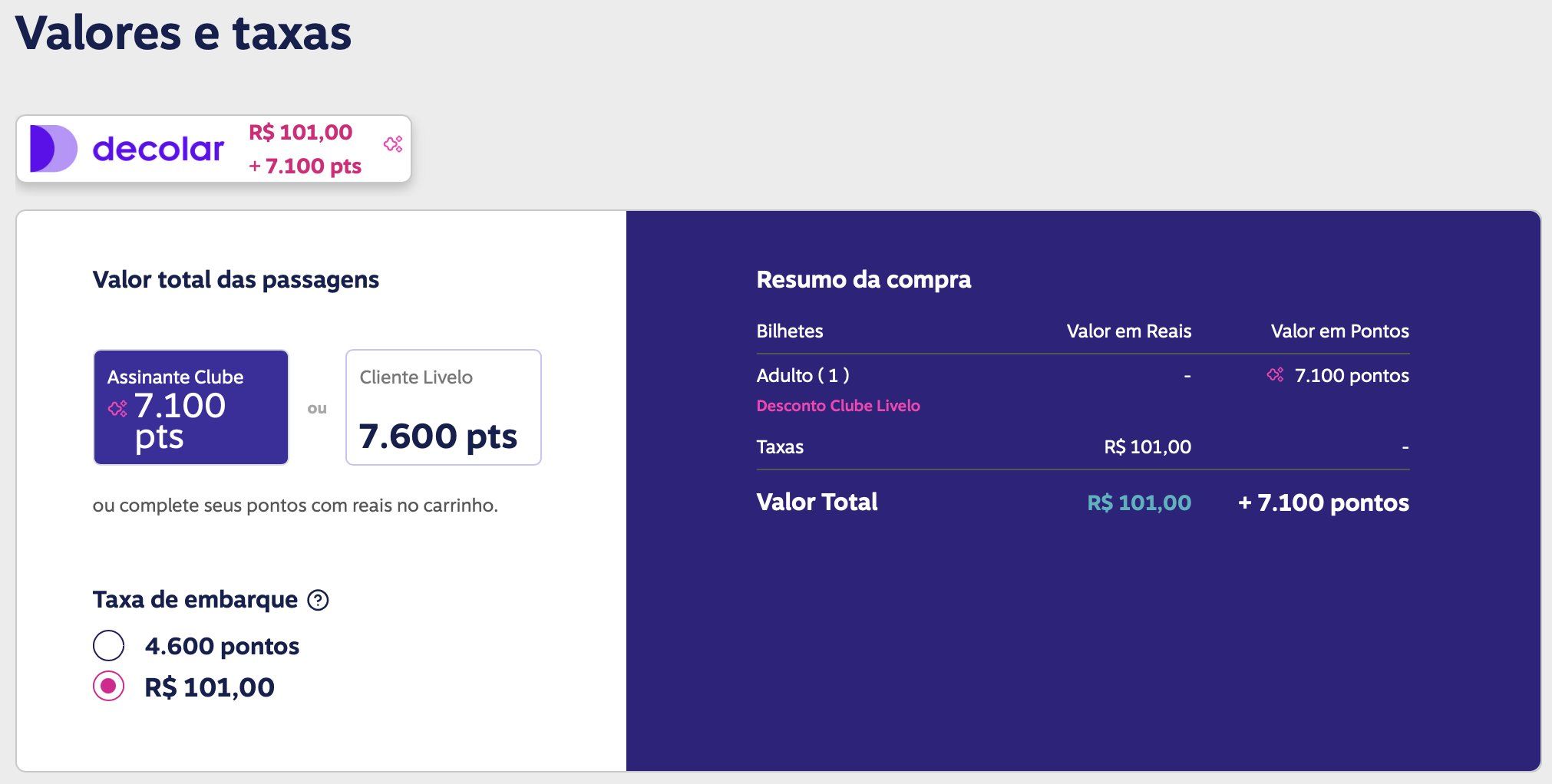1552x784 pixels.
Task: Choose the Cliente Livelo 7.600 pts option
Action: [444, 407]
